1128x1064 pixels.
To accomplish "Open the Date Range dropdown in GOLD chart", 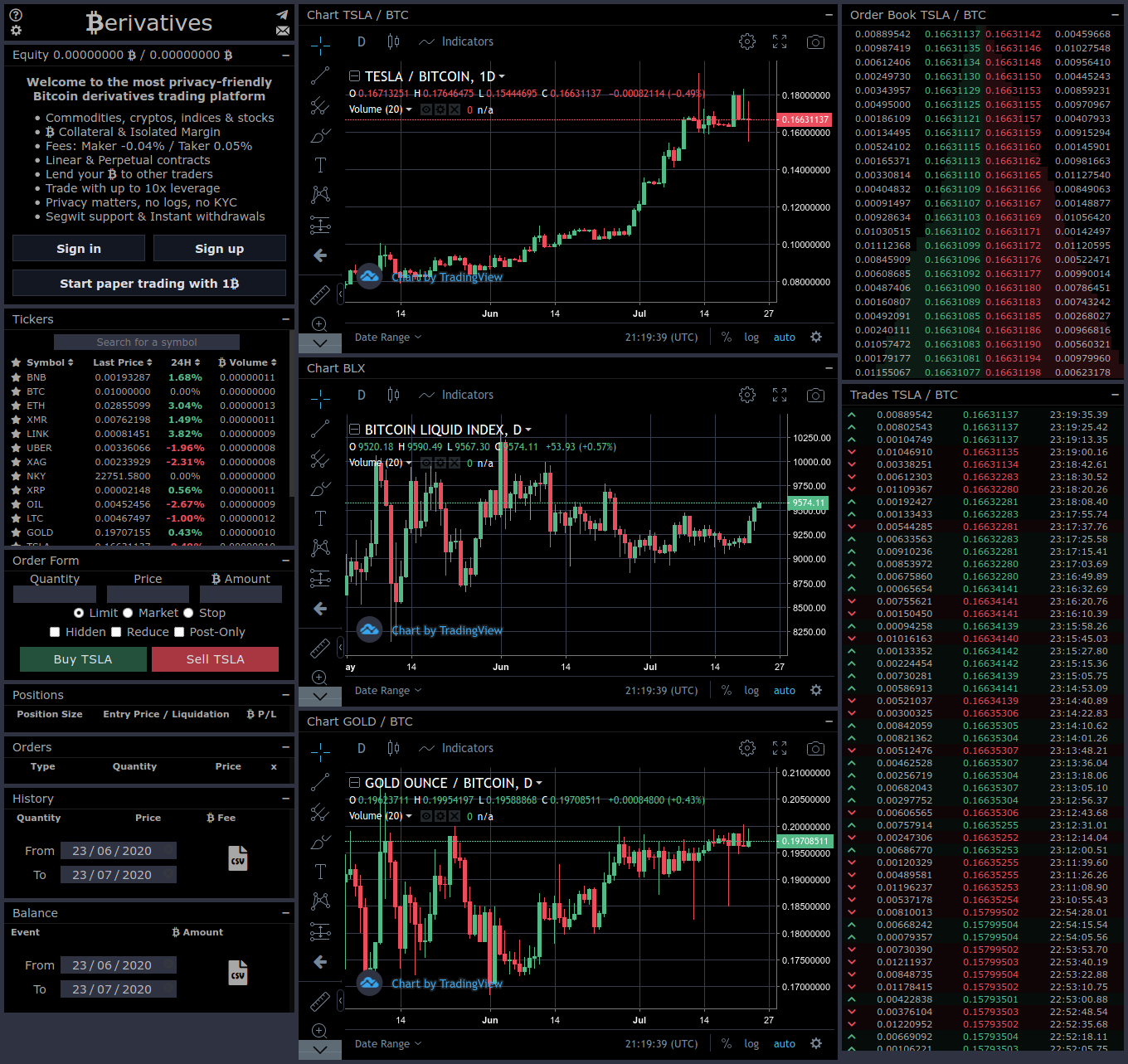I will click(388, 1044).
